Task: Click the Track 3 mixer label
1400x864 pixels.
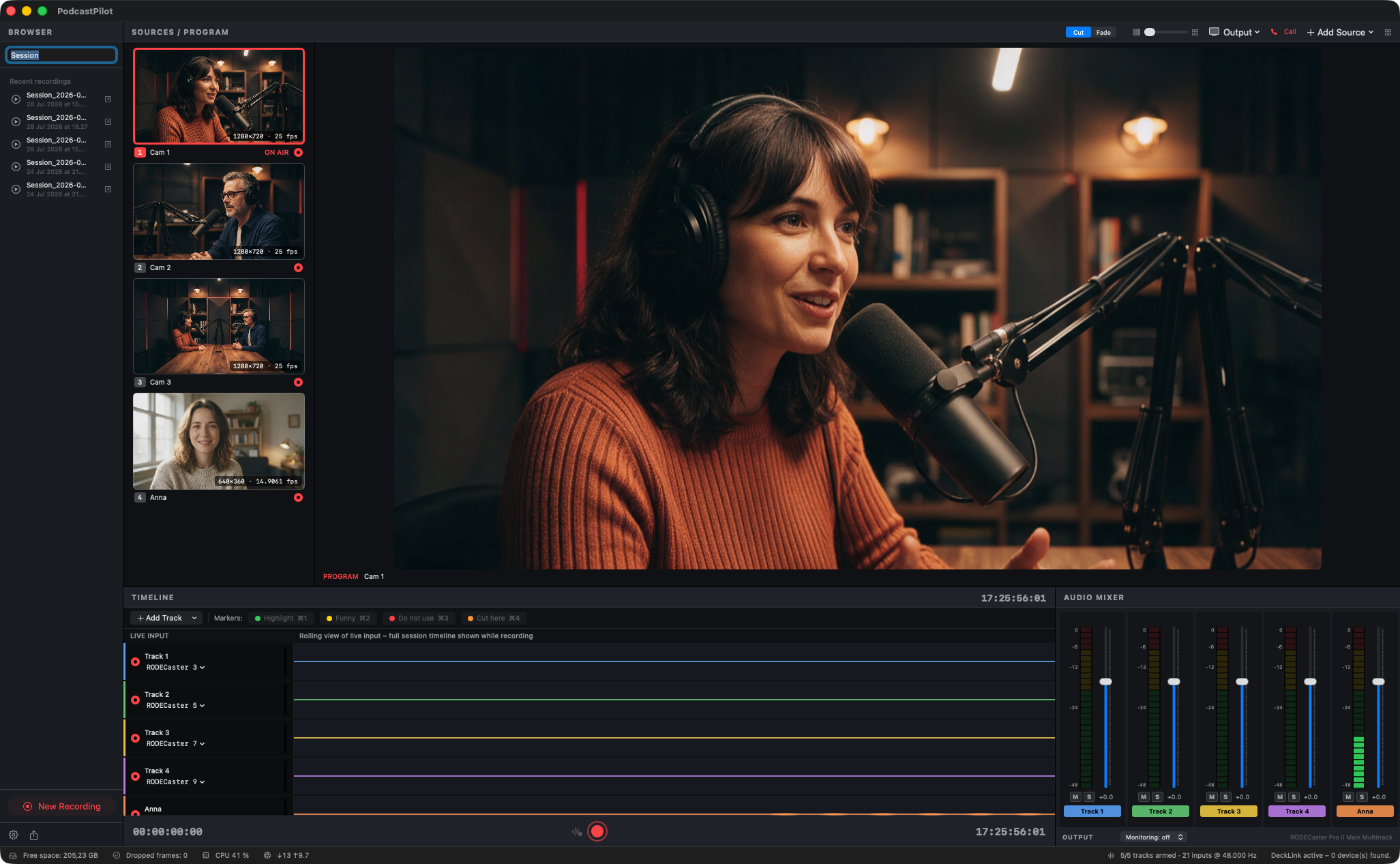Action: (x=1229, y=811)
